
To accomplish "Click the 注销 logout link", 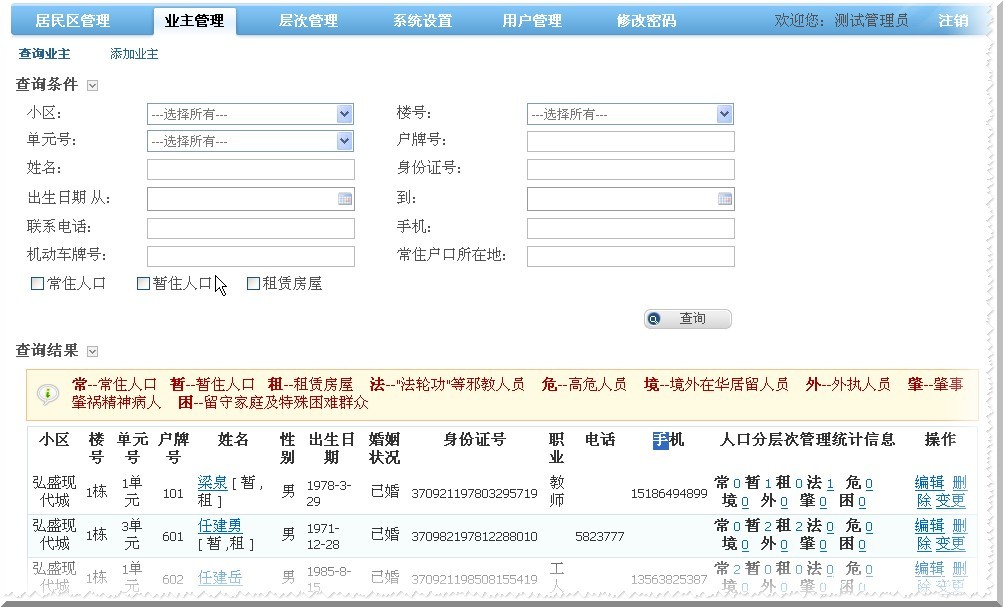I will (952, 21).
